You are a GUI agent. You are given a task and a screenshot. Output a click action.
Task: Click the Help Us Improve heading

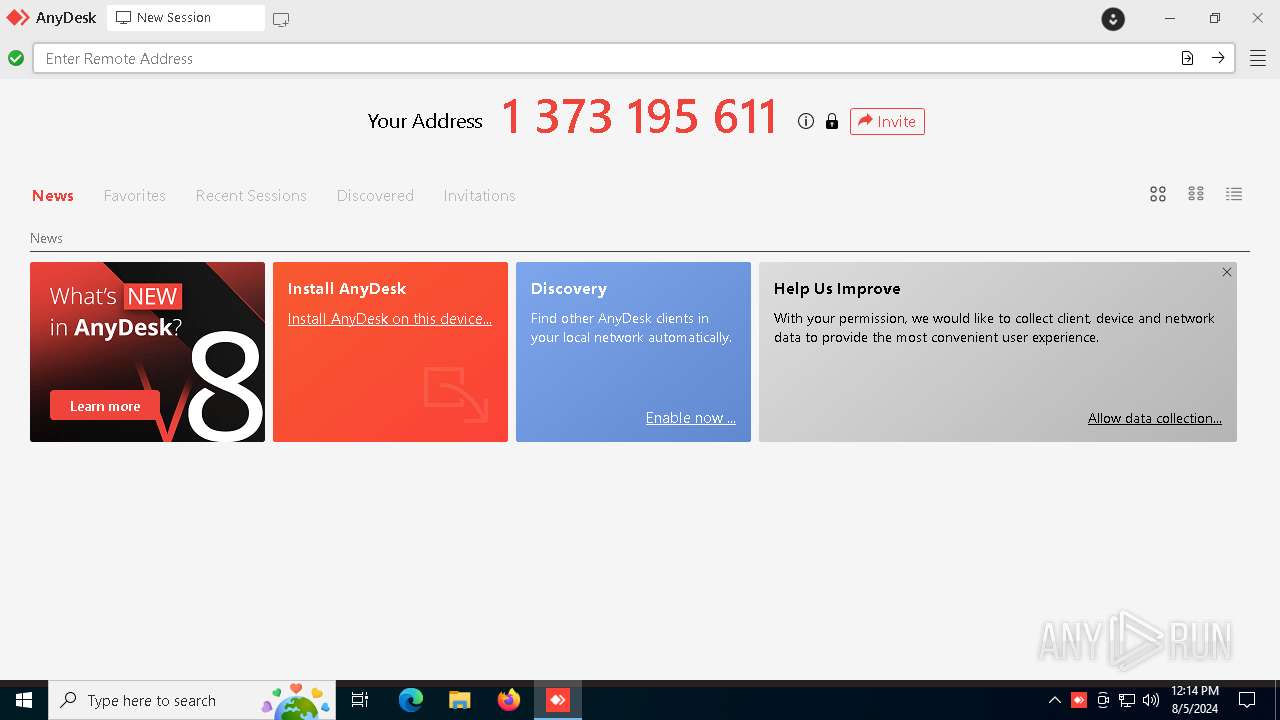click(x=837, y=288)
